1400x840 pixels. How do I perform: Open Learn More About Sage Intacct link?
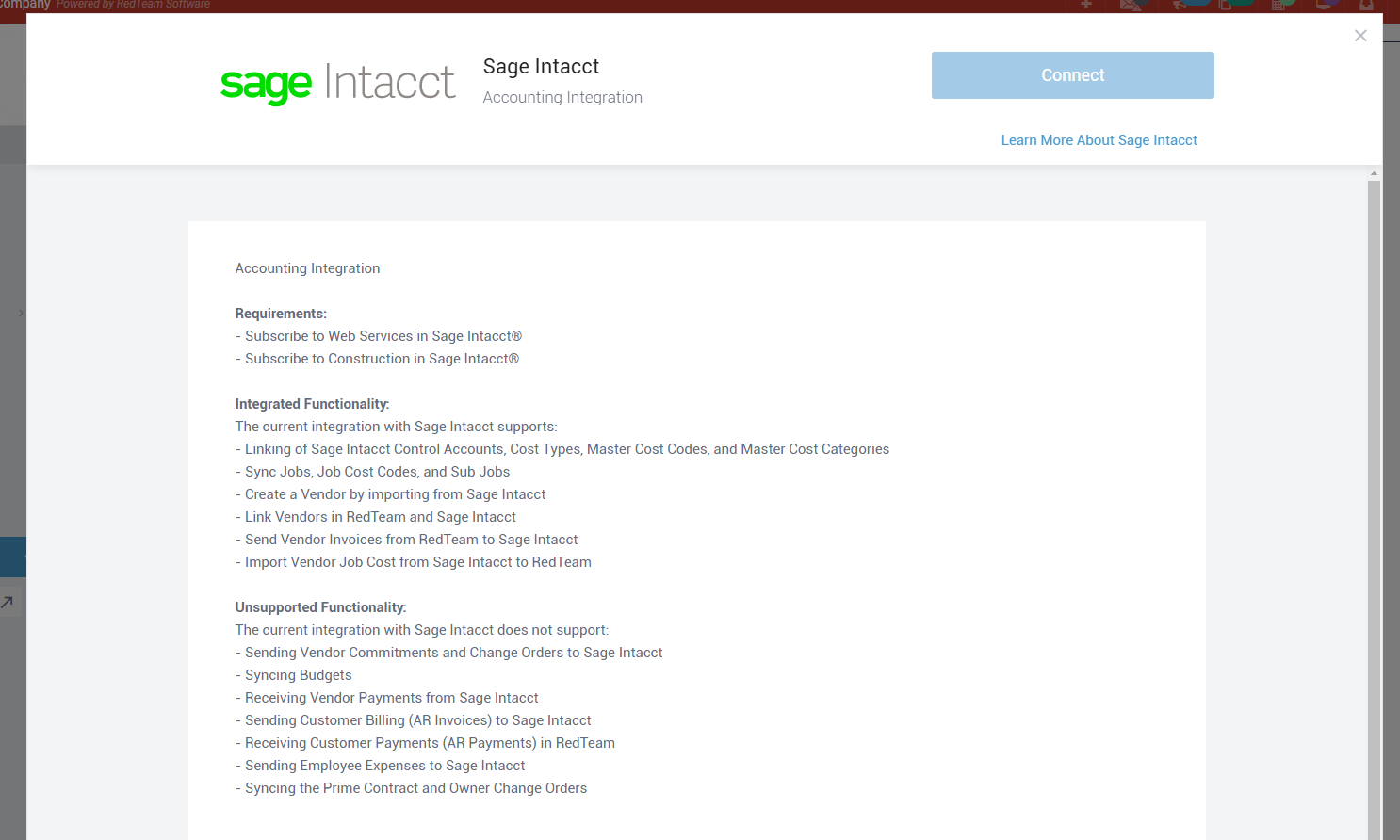(1099, 140)
